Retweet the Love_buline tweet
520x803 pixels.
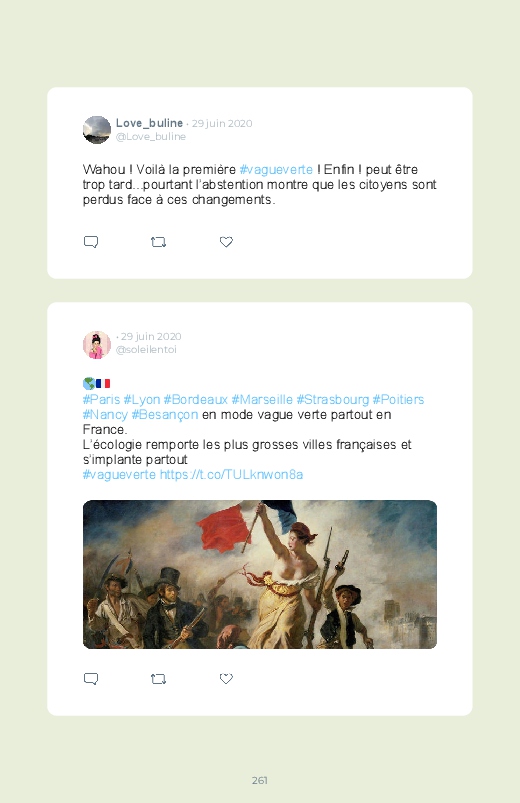158,242
